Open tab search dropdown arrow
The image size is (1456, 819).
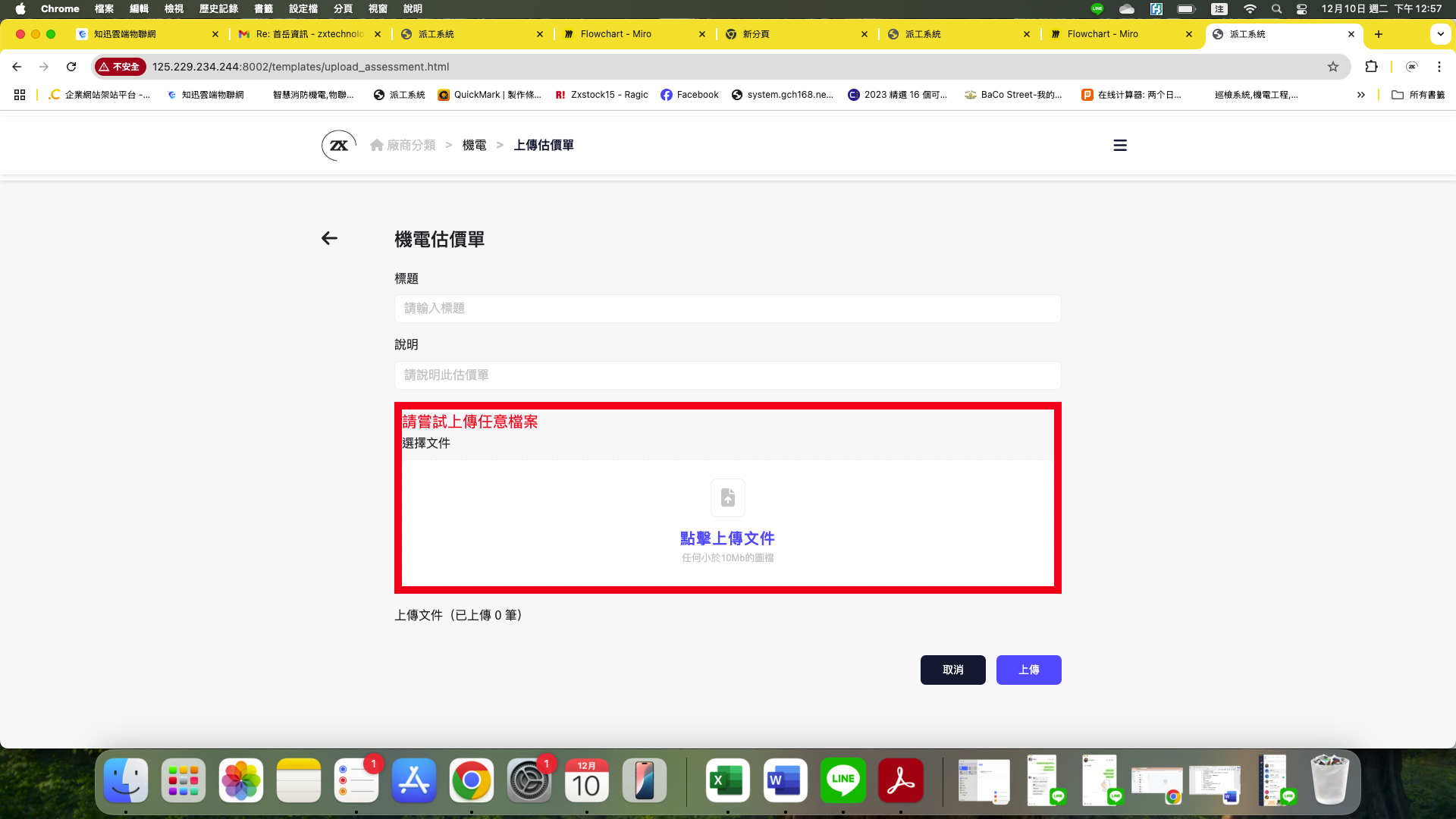(1440, 34)
